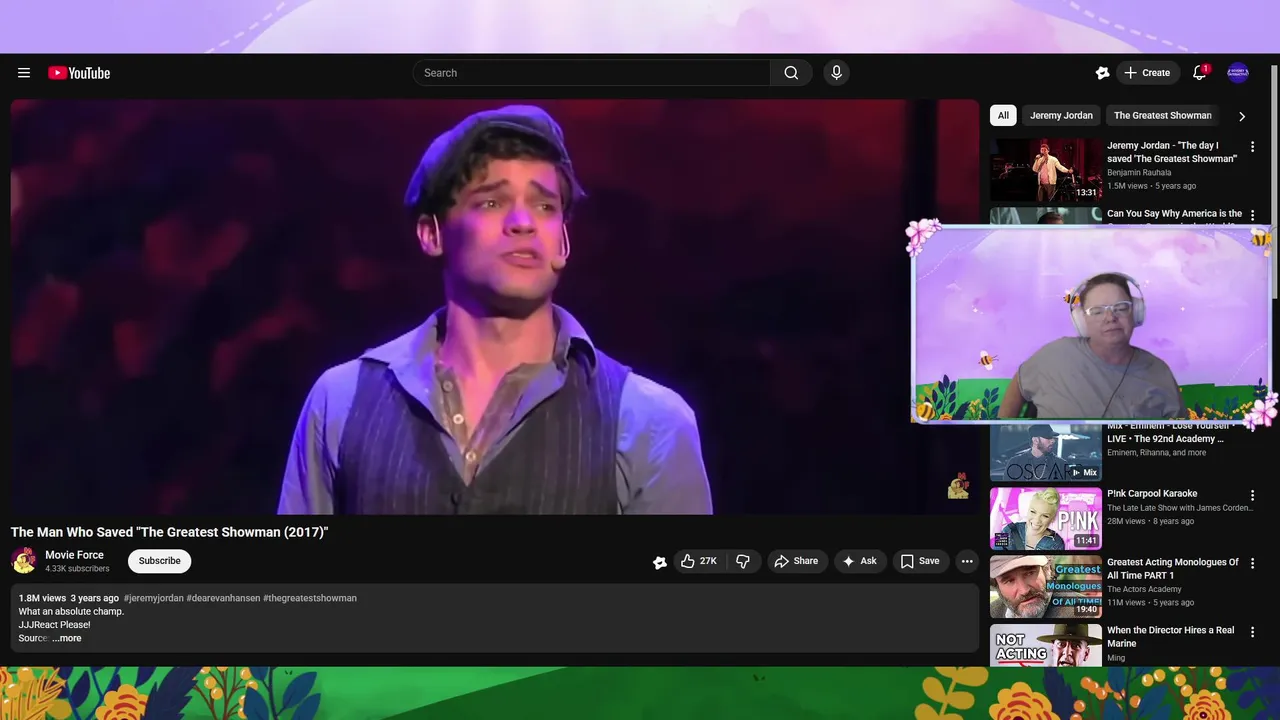The width and height of the screenshot is (1280, 720).
Task: Open Not Acting Marine video thumbnail
Action: pyautogui.click(x=1046, y=645)
